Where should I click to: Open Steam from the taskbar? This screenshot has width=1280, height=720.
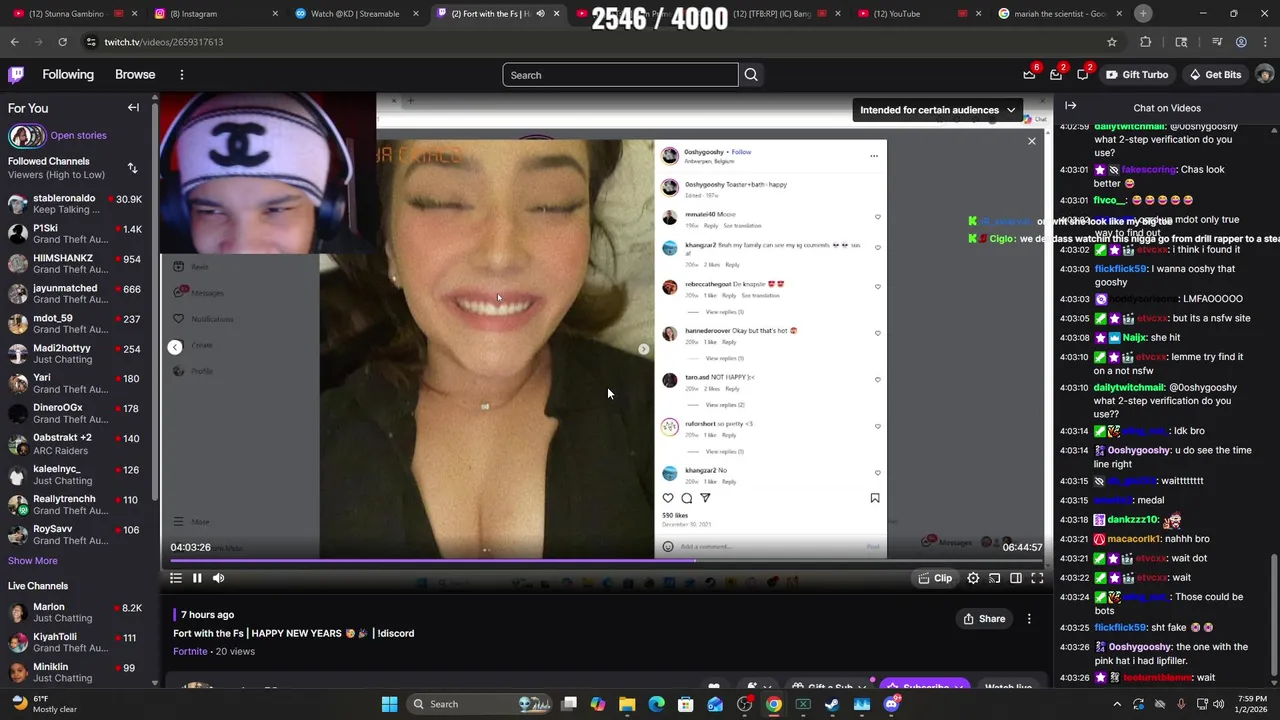[x=832, y=704]
